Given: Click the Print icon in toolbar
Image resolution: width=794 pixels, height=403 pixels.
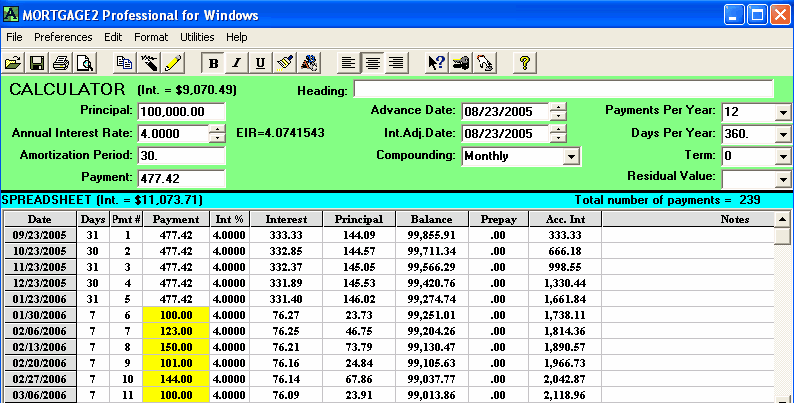Looking at the screenshot, I should coord(61,62).
